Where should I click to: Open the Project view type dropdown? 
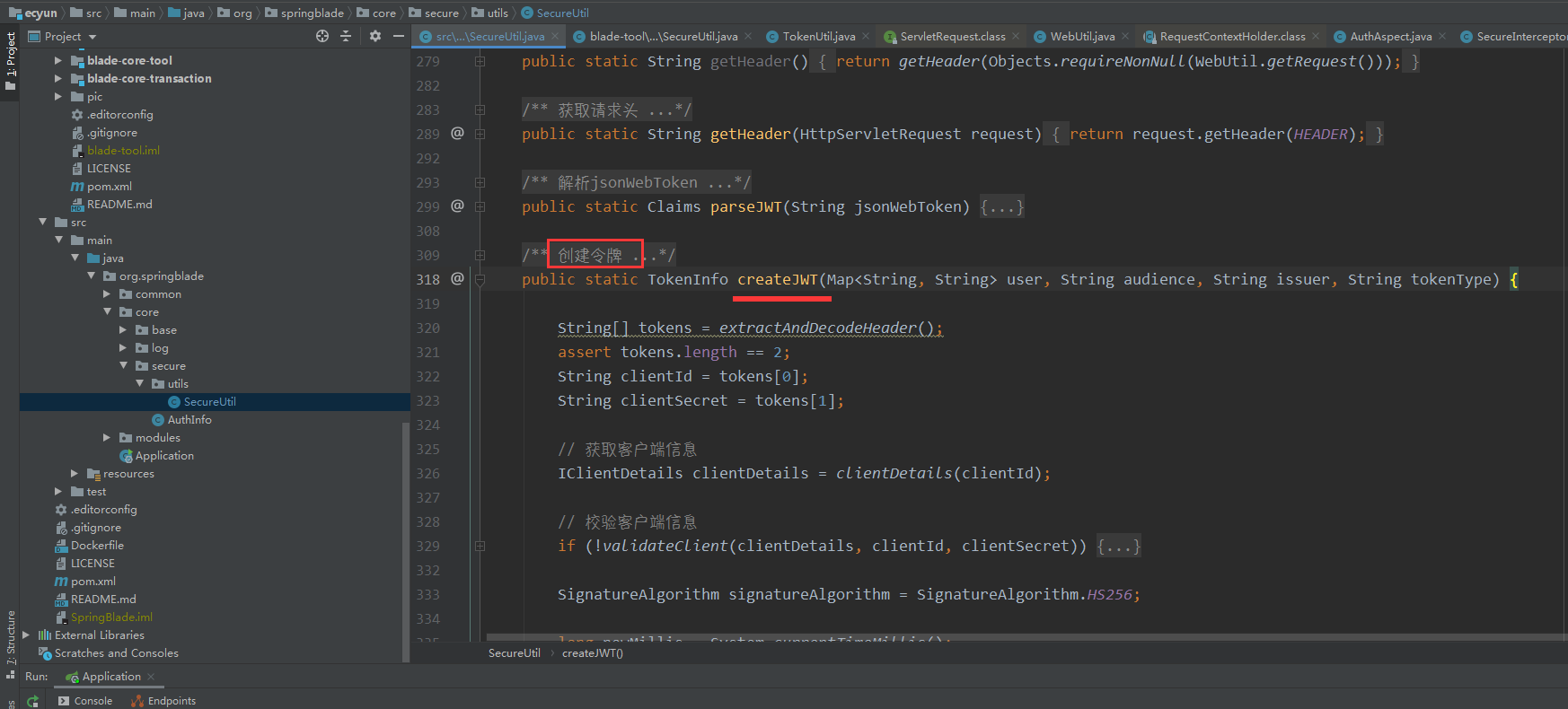click(92, 37)
